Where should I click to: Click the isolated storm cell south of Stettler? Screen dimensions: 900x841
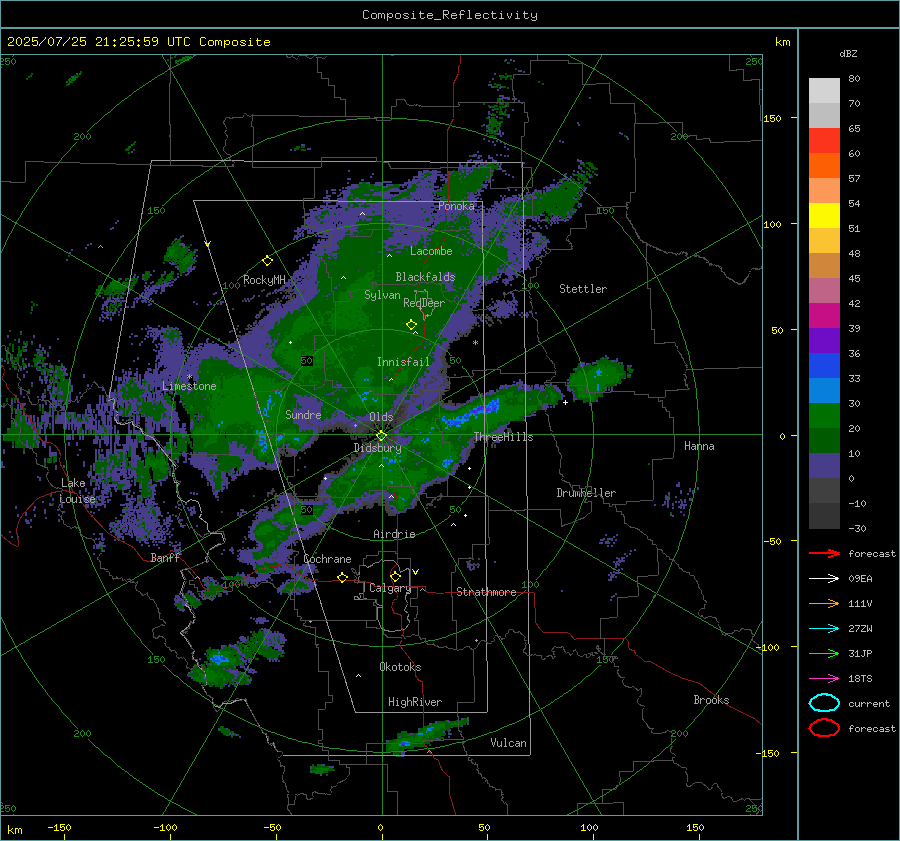599,379
